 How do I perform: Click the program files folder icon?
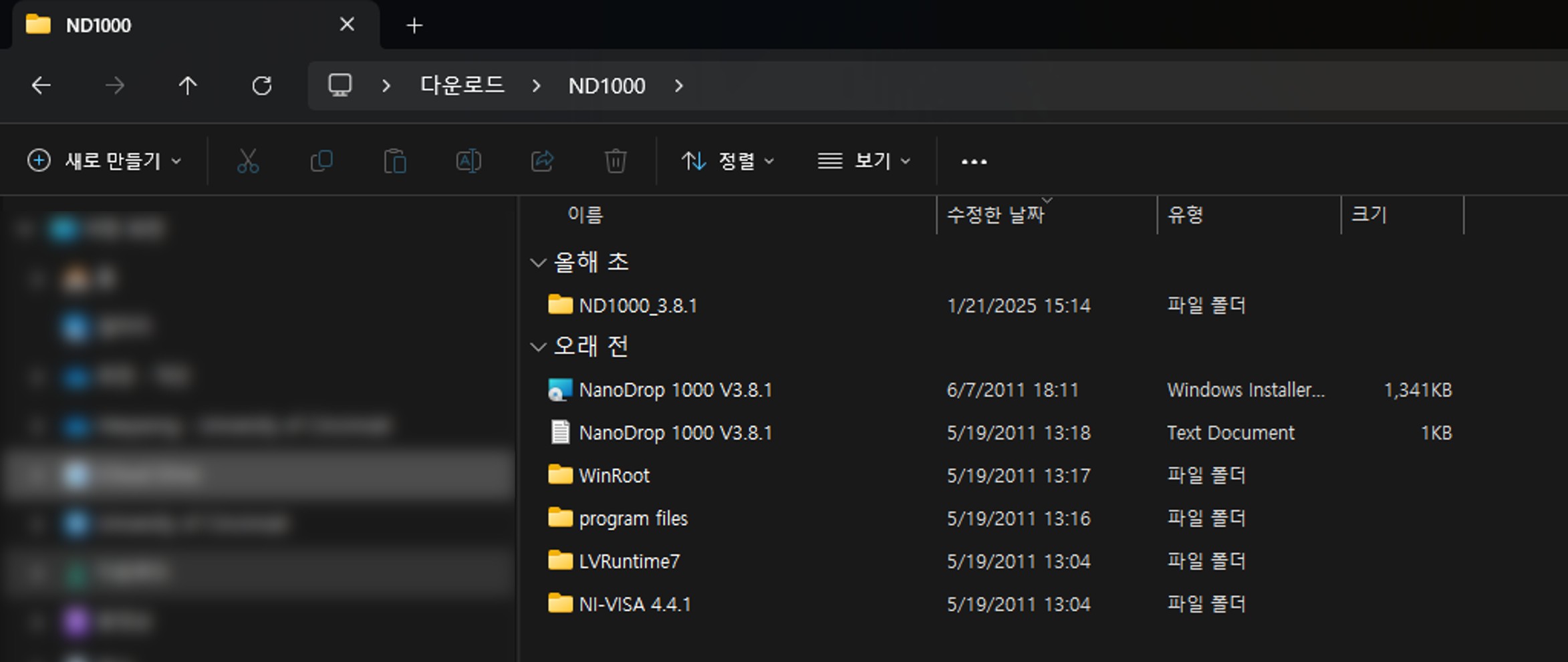click(560, 518)
